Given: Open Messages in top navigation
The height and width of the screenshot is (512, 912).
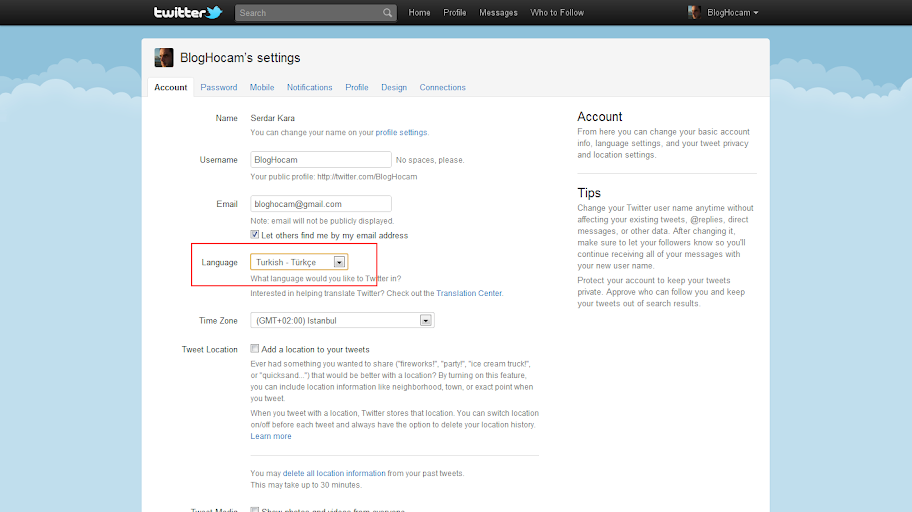Looking at the screenshot, I should [498, 13].
